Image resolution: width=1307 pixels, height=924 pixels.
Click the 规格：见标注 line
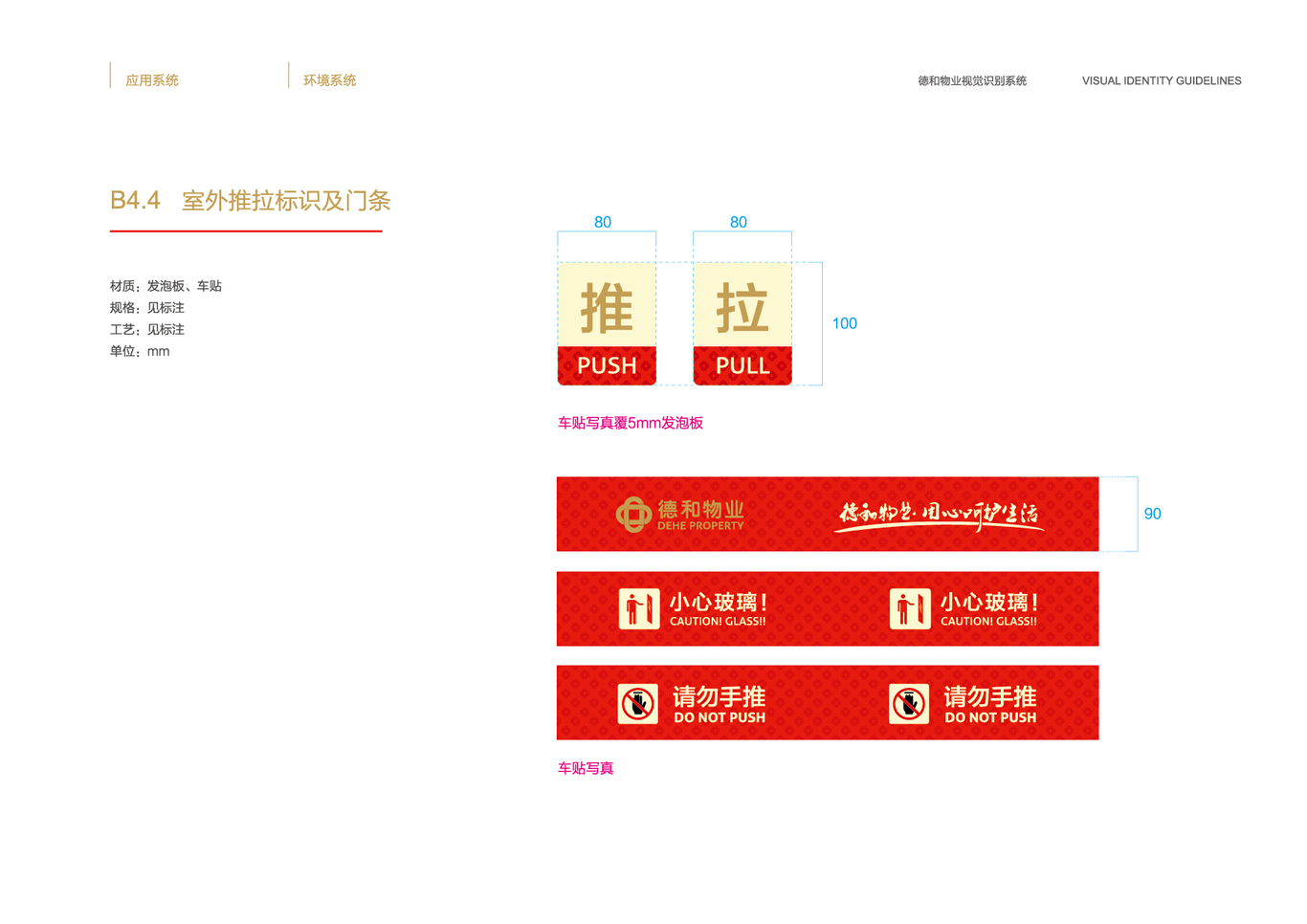tap(147, 308)
